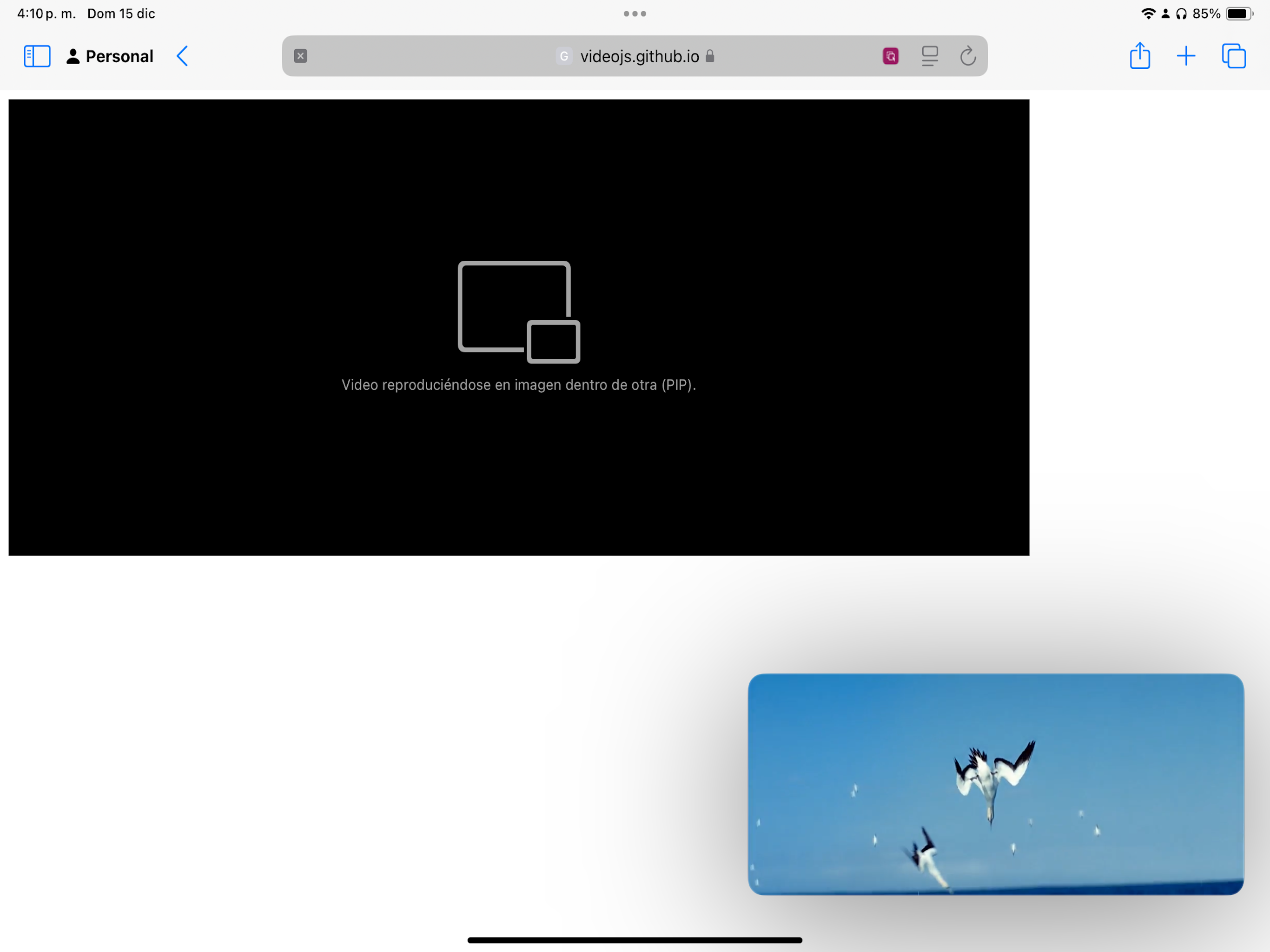Tap the home indicator bar
The width and height of the screenshot is (1270, 952).
pos(635,940)
